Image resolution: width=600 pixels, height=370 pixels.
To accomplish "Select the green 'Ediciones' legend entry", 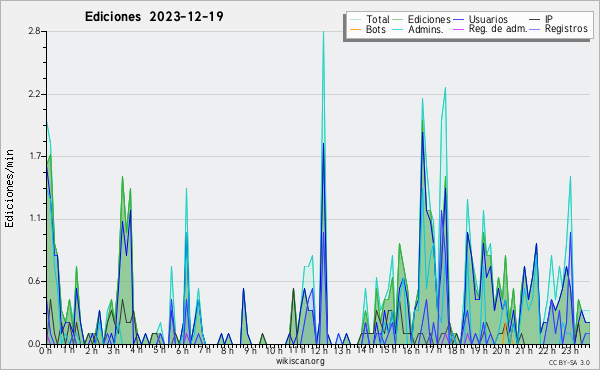I will click(422, 19).
